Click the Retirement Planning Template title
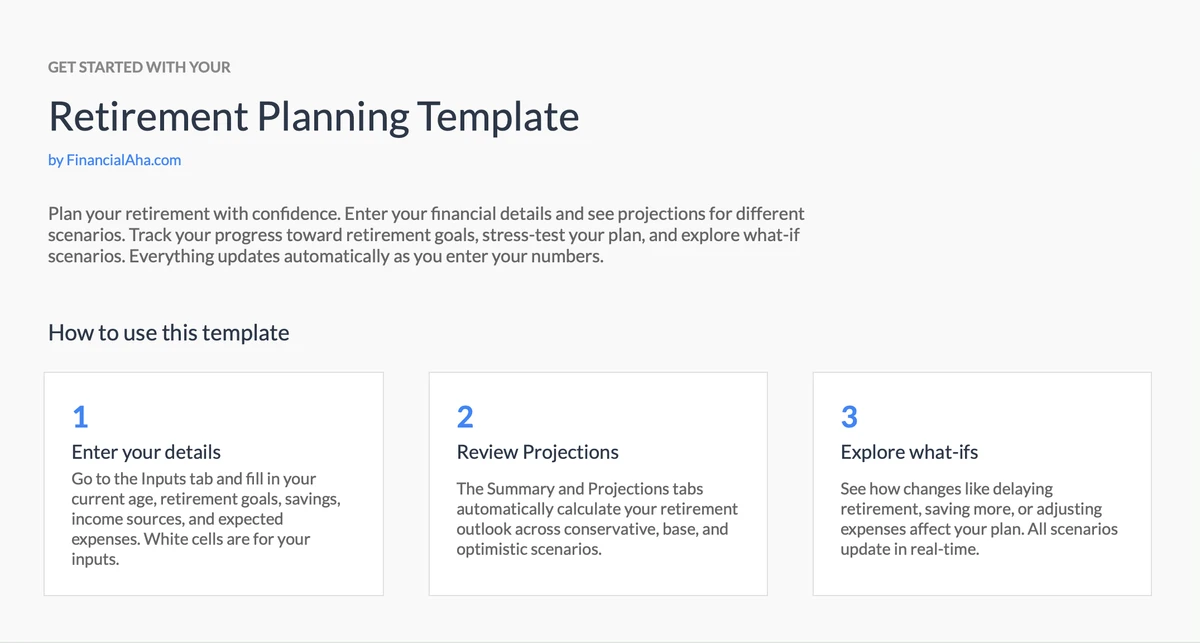The height and width of the screenshot is (643, 1200). tap(313, 117)
